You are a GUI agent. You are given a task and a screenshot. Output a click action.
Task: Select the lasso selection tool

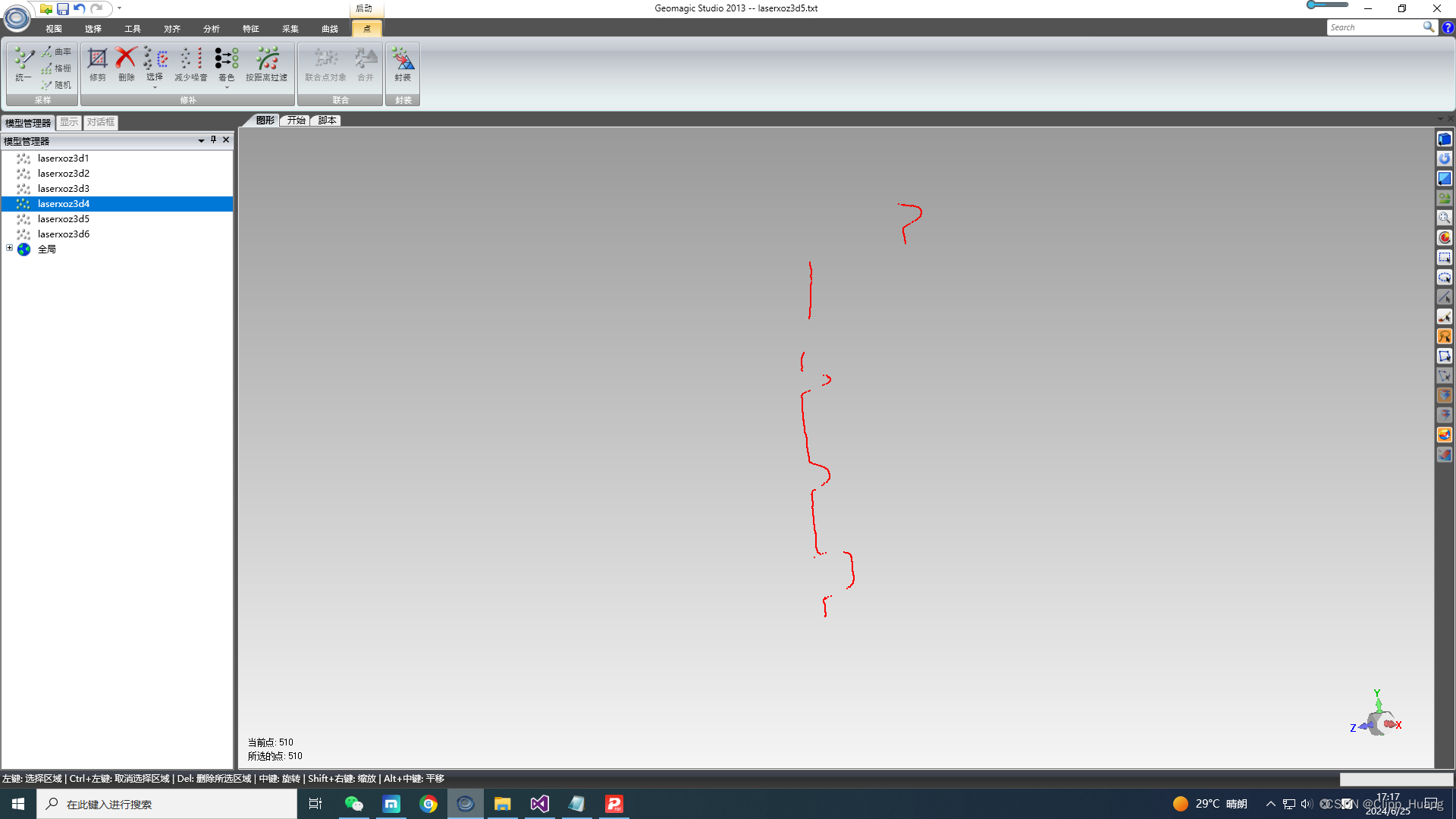tap(1445, 336)
